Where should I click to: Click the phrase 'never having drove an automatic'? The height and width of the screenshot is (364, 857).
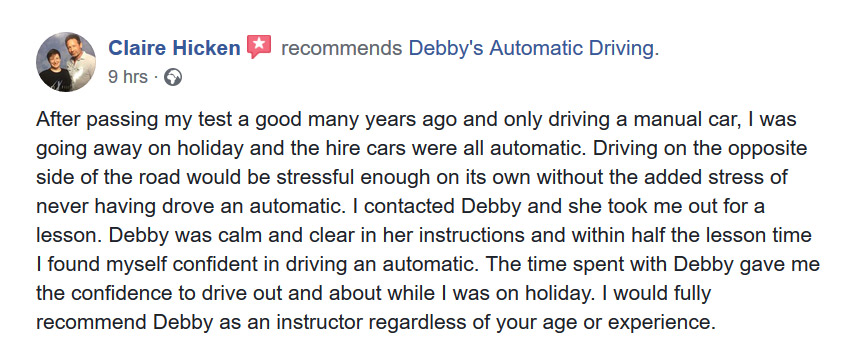pyautogui.click(x=187, y=207)
